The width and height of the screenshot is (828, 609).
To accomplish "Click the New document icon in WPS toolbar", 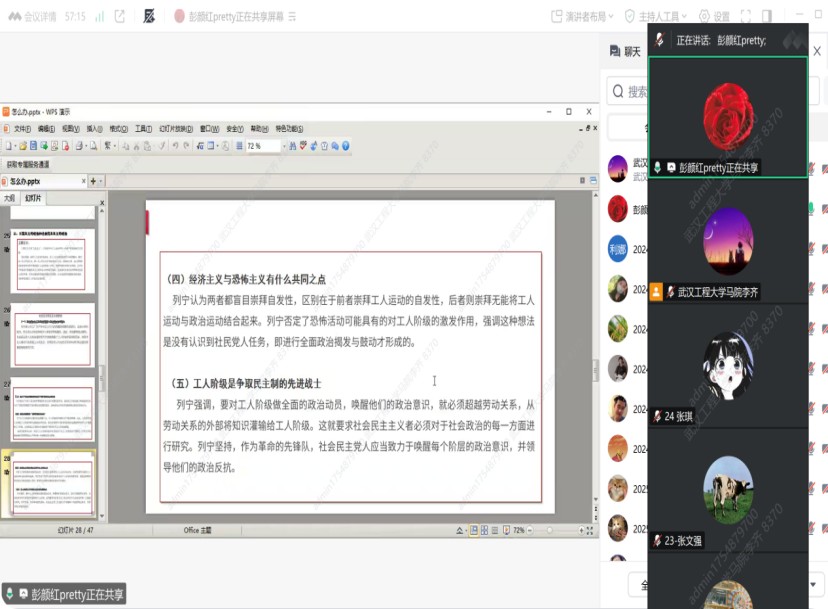I will [8, 146].
